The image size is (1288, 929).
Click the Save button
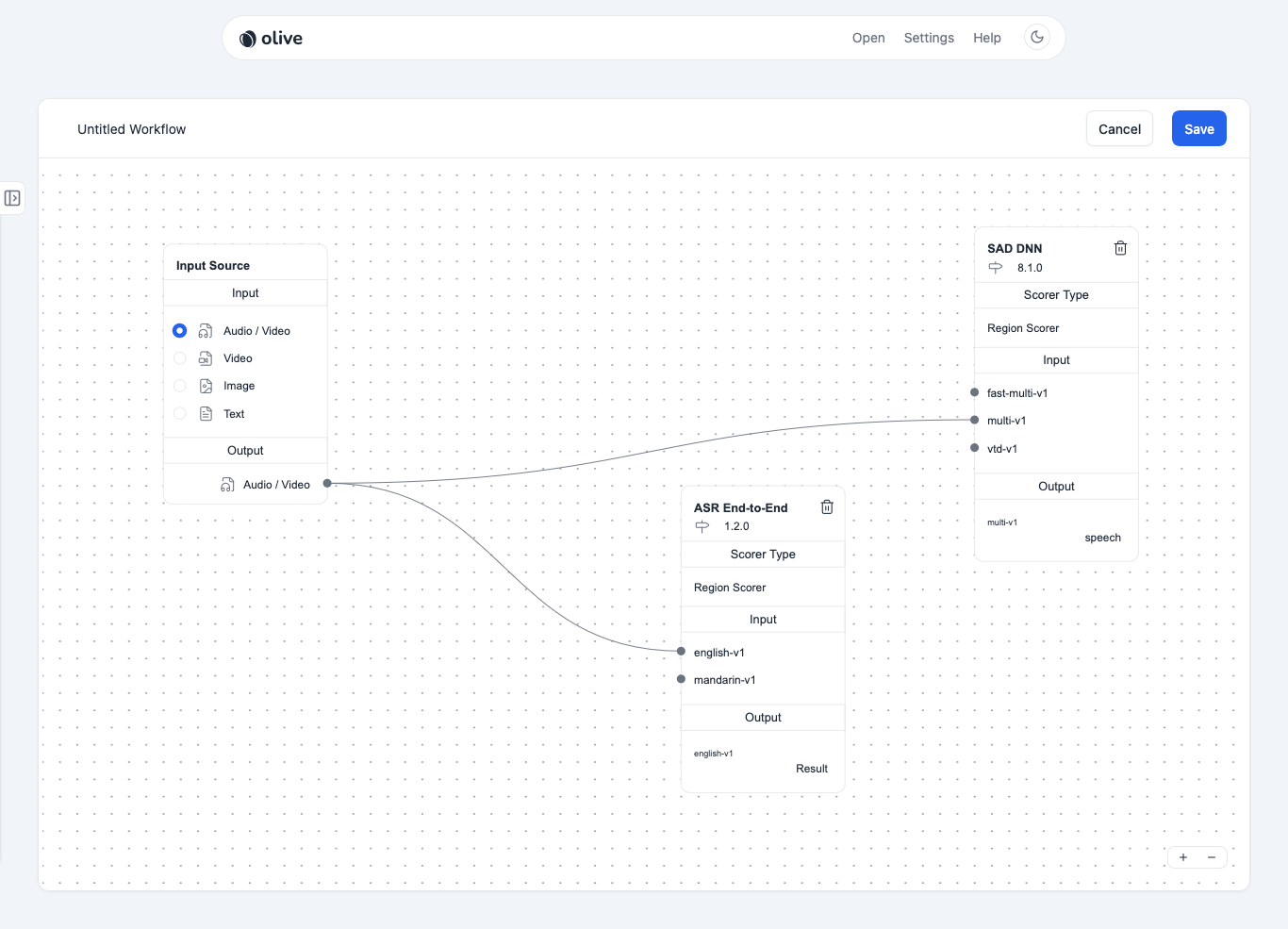pyautogui.click(x=1198, y=128)
